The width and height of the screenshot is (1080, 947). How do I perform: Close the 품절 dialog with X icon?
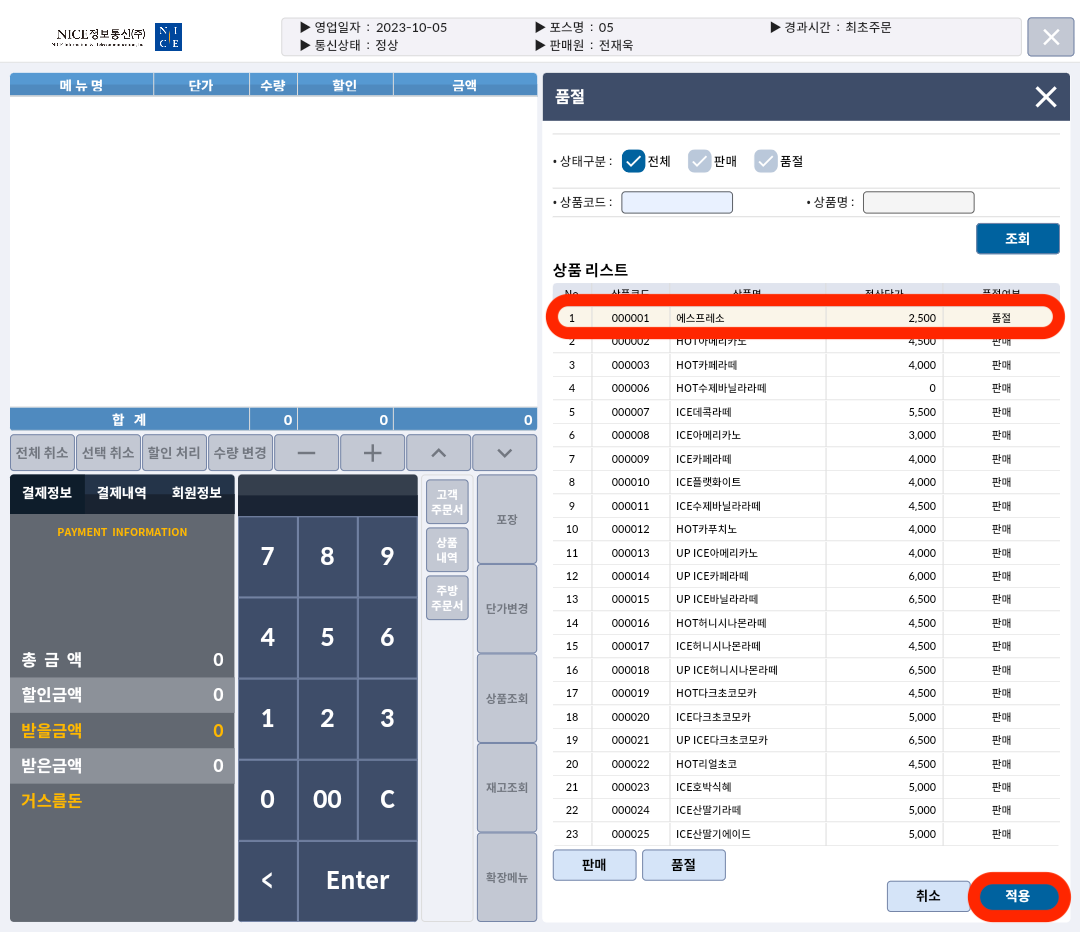1045,97
